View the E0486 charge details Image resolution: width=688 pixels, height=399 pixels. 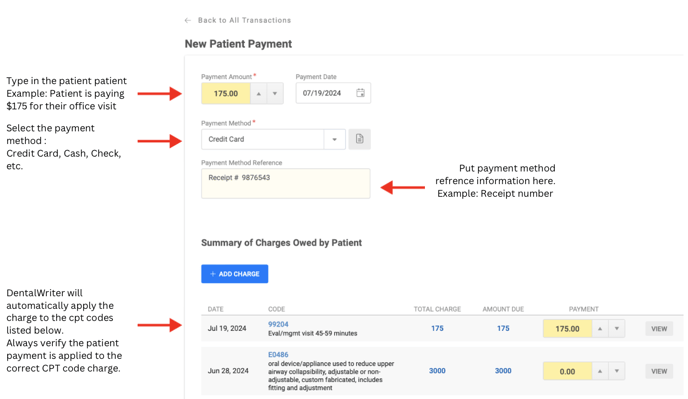point(659,371)
